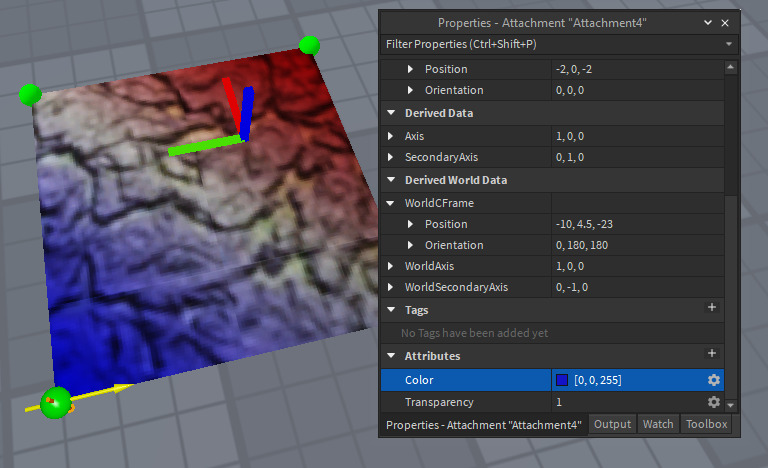Switch to the Output tab
Viewport: 768px width, 468px height.
[612, 424]
